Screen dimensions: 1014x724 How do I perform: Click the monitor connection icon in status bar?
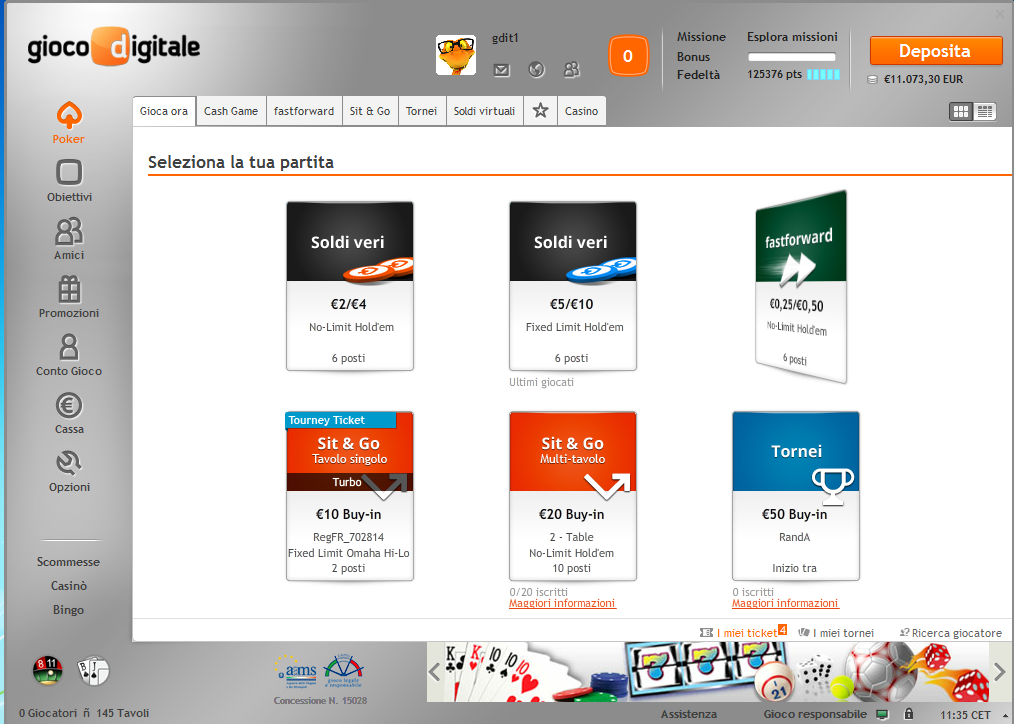point(882,714)
